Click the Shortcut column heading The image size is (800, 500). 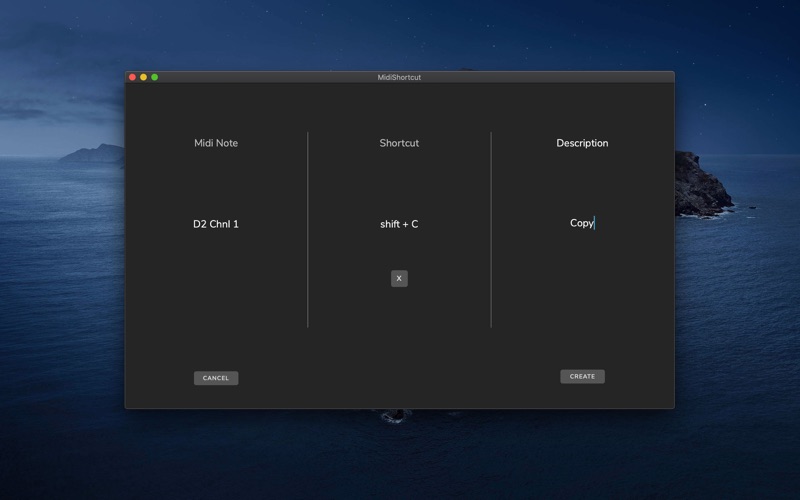tap(399, 143)
